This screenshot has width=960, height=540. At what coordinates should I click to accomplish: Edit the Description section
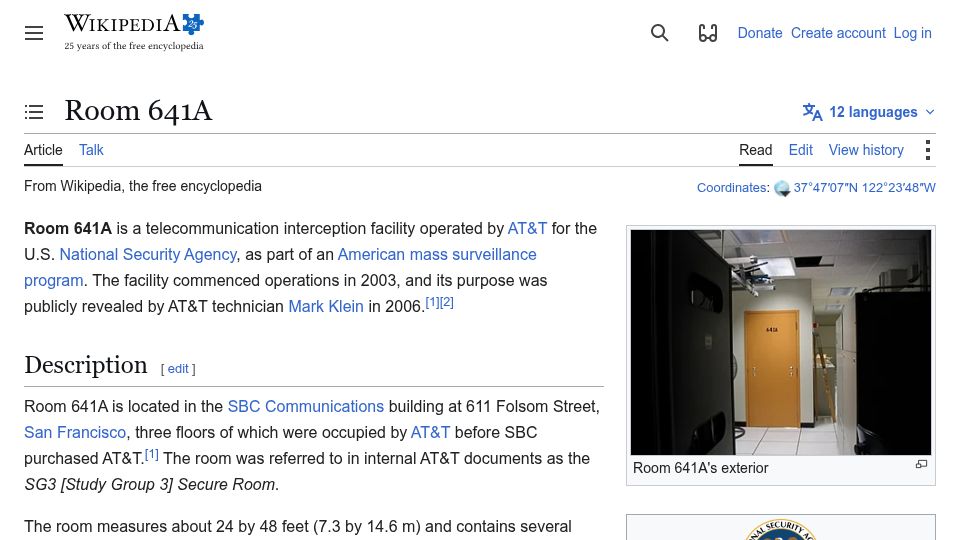[x=178, y=369]
